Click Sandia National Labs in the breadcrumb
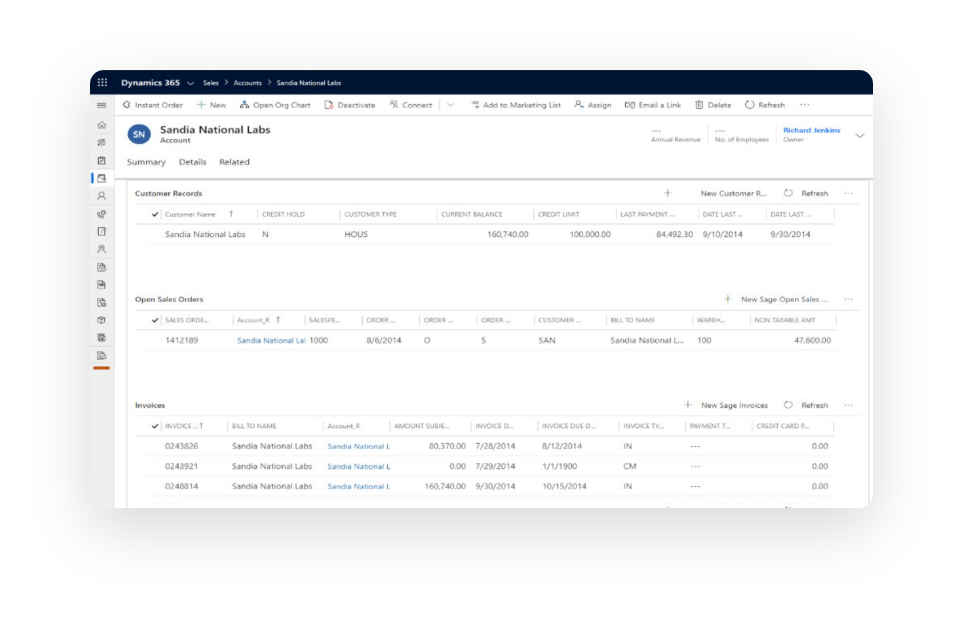Screen dimensions: 963x618 point(309,83)
